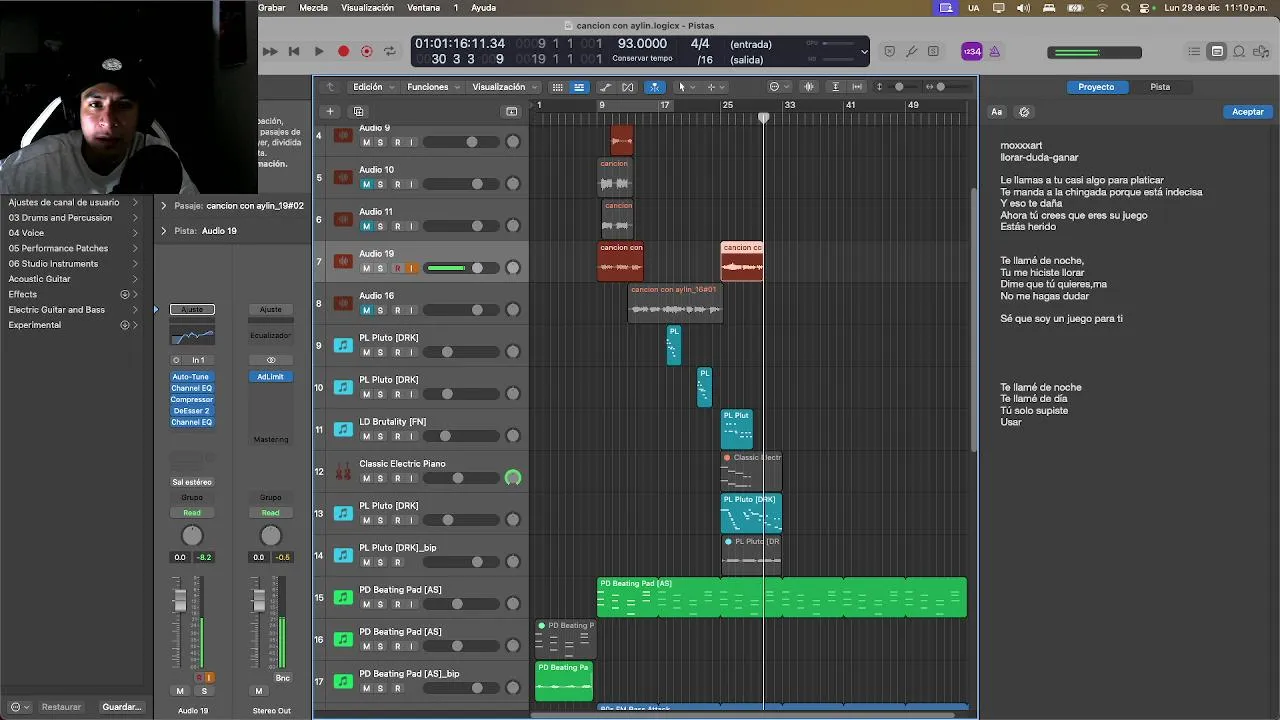Open the Auto-Tune plug-in slot
Screen dimensions: 1280x720
[x=192, y=377]
